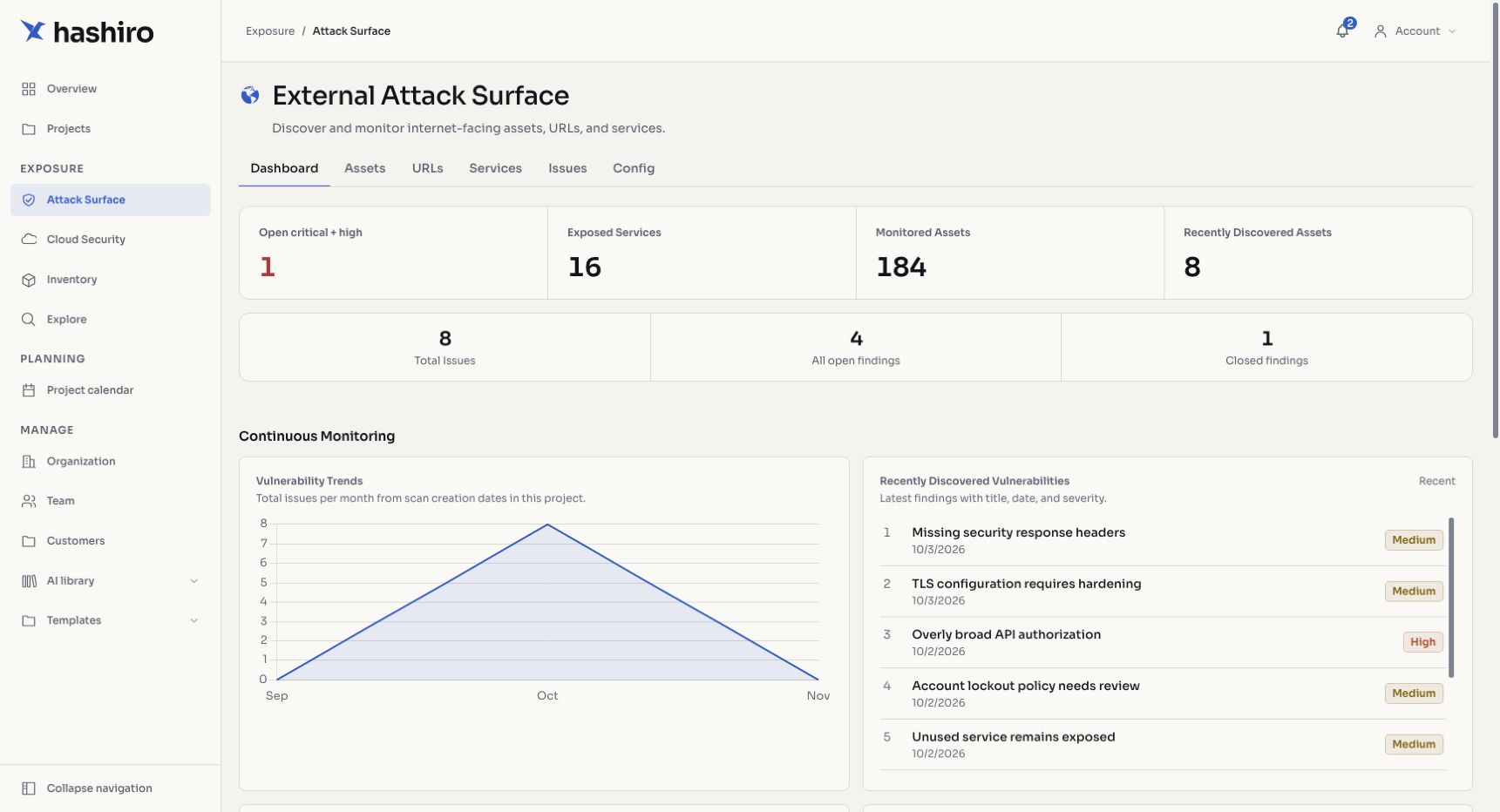
Task: Click the Customers folder icon
Action: tap(29, 541)
